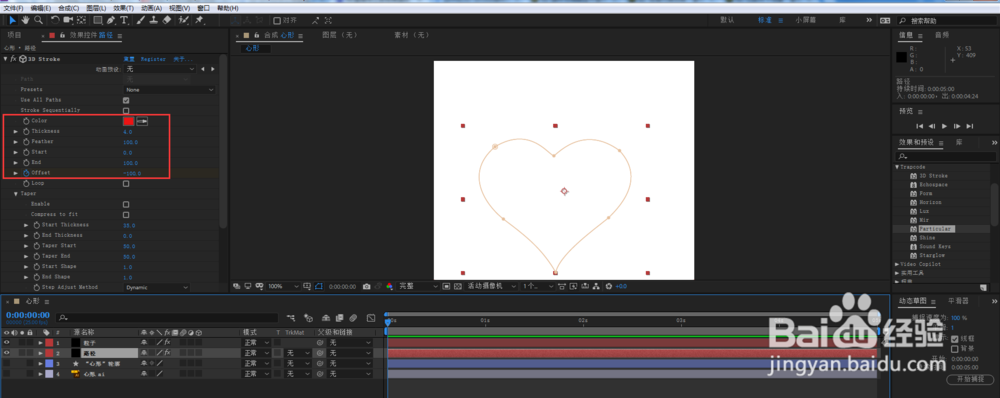
Task: Open the red Color swatch picker
Action: point(128,121)
